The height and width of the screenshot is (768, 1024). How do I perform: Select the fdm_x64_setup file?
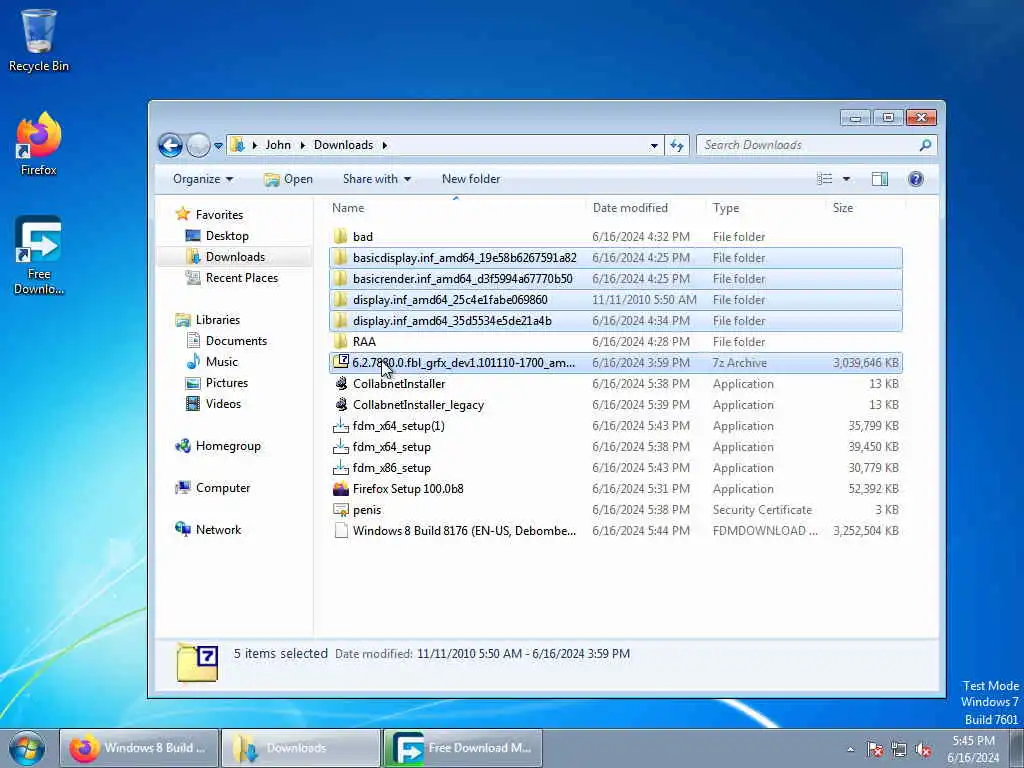coord(616,447)
